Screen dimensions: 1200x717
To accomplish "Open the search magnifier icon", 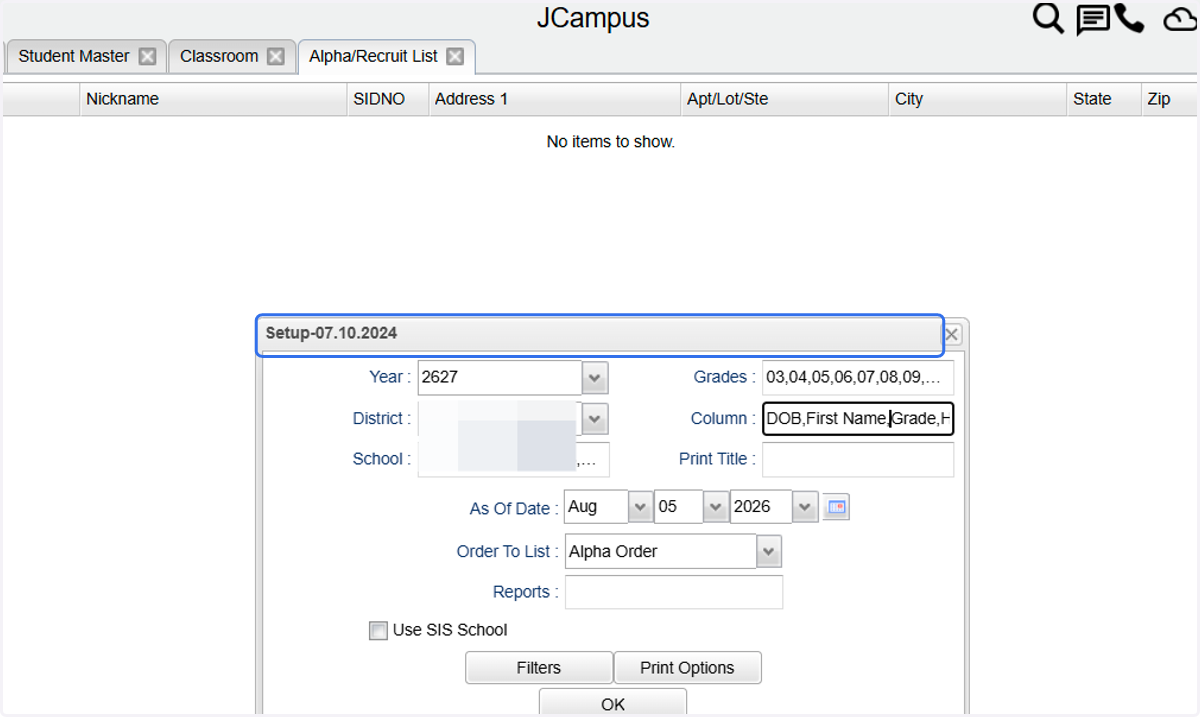I will tap(1048, 18).
